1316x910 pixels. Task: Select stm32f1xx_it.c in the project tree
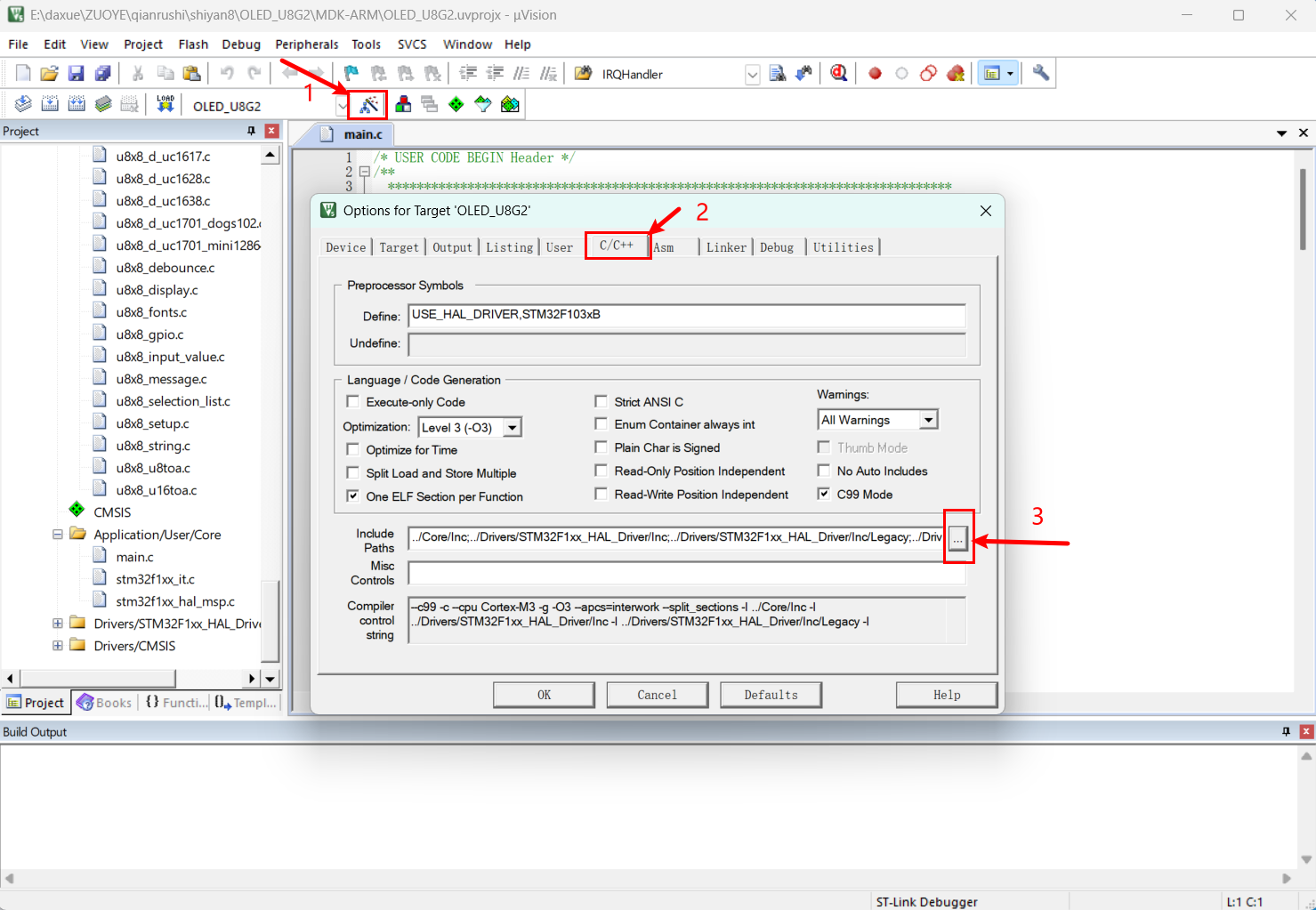[155, 579]
